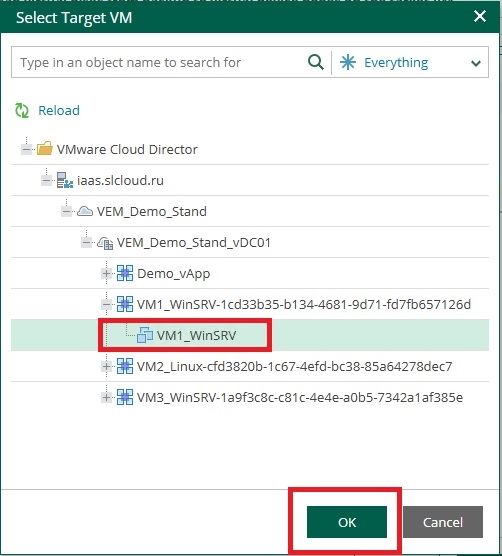Click the Demo_vApp vApp icon

point(125,273)
